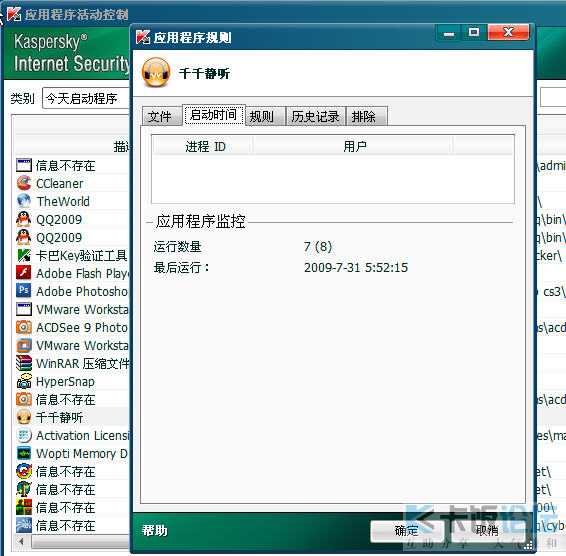Click the 取消 button

(487, 531)
